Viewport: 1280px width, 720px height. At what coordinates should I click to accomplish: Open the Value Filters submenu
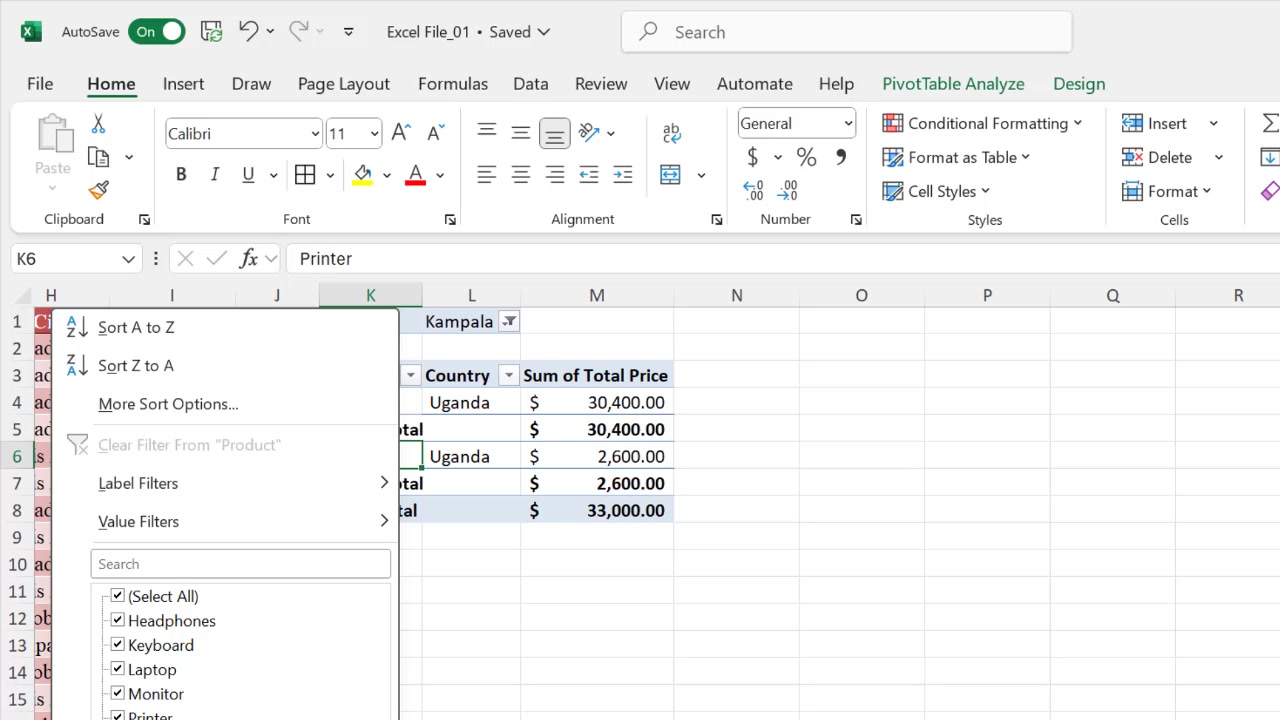pyautogui.click(x=225, y=521)
